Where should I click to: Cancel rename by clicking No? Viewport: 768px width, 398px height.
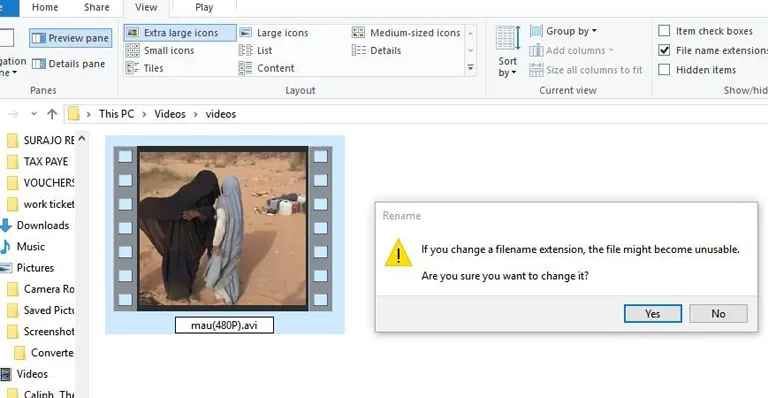pyautogui.click(x=718, y=314)
